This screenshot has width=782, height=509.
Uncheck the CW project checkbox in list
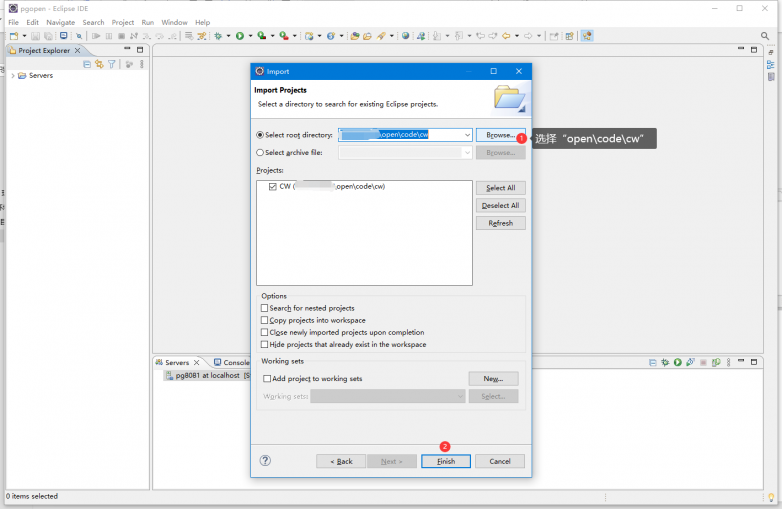click(273, 186)
